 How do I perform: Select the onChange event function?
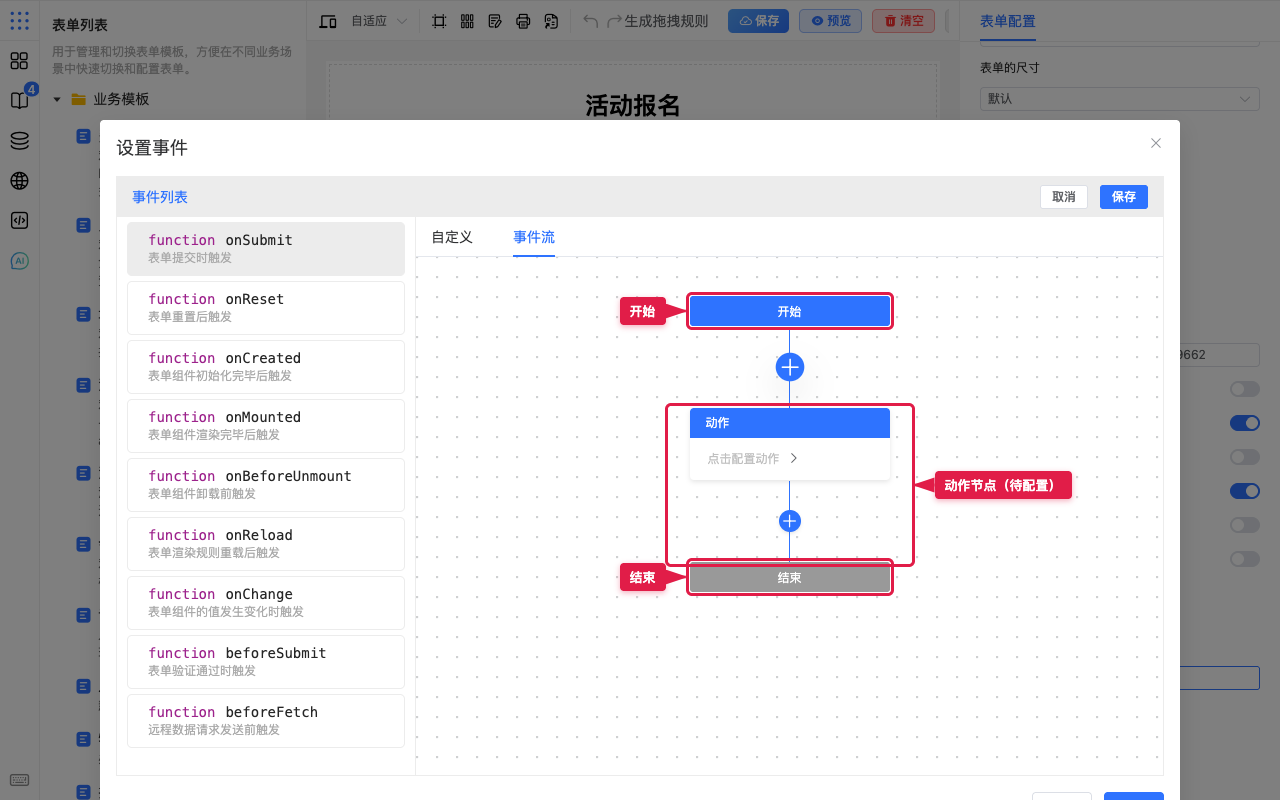click(266, 603)
